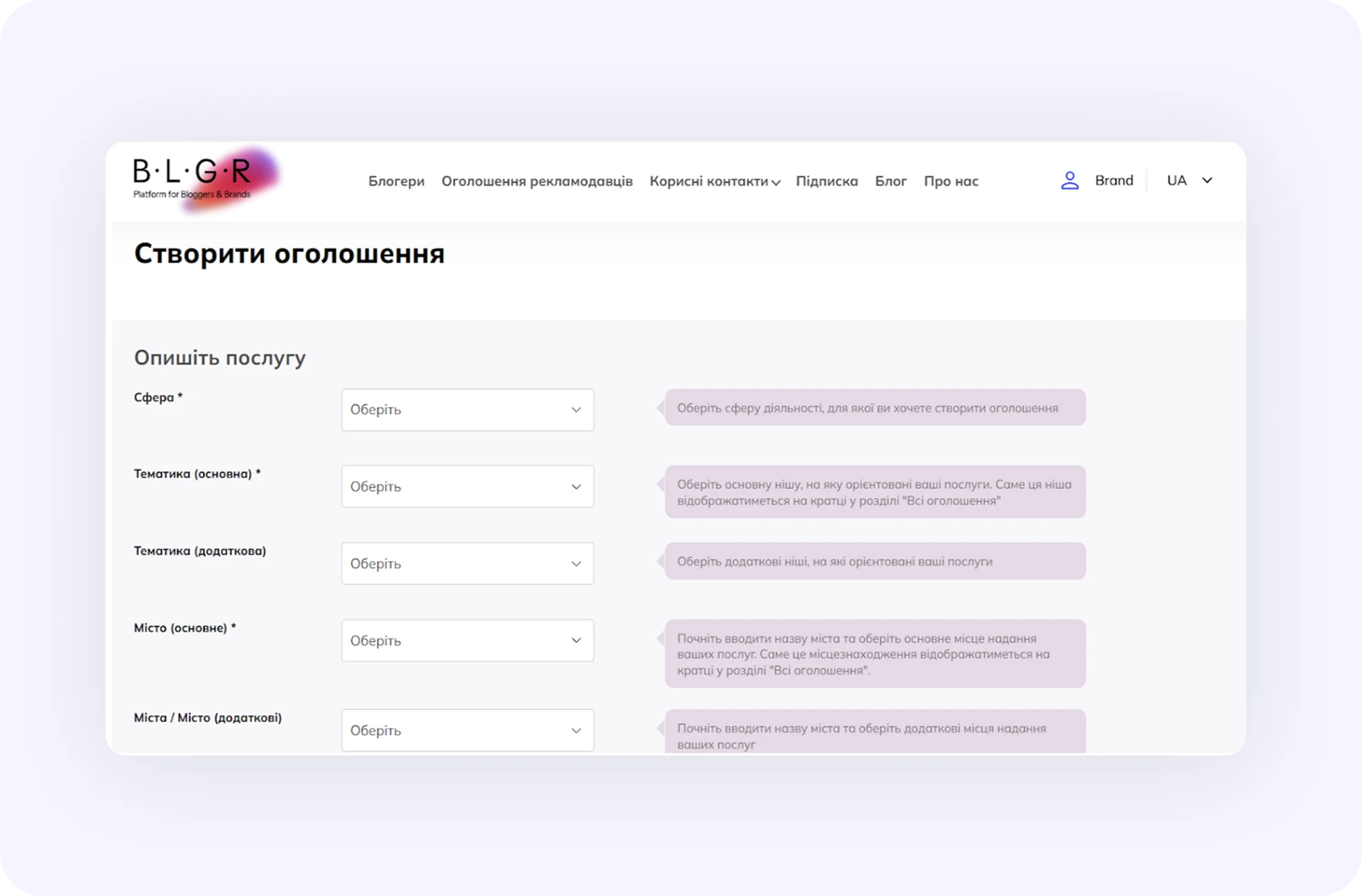This screenshot has width=1362, height=896.
Task: Select the Місто (основне) dropdown
Action: point(467,641)
